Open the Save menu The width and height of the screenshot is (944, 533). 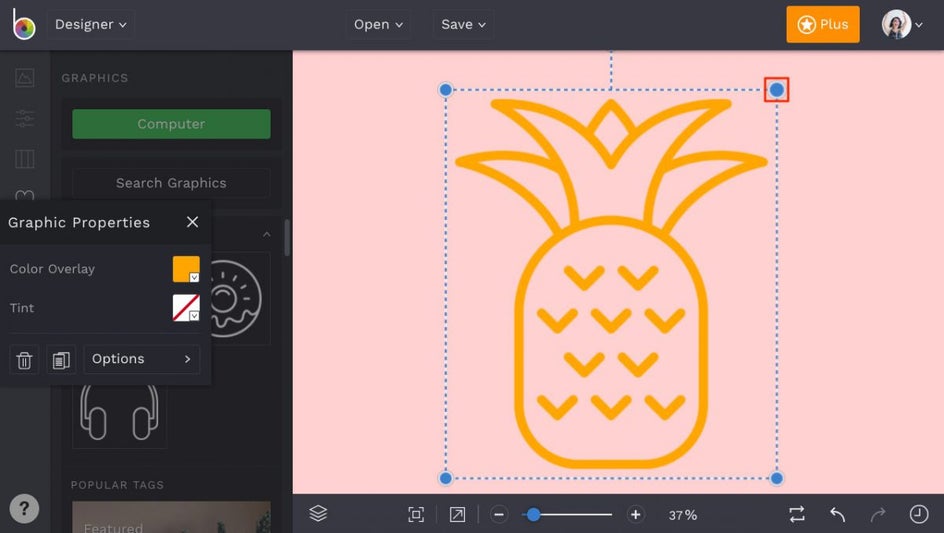coord(463,25)
